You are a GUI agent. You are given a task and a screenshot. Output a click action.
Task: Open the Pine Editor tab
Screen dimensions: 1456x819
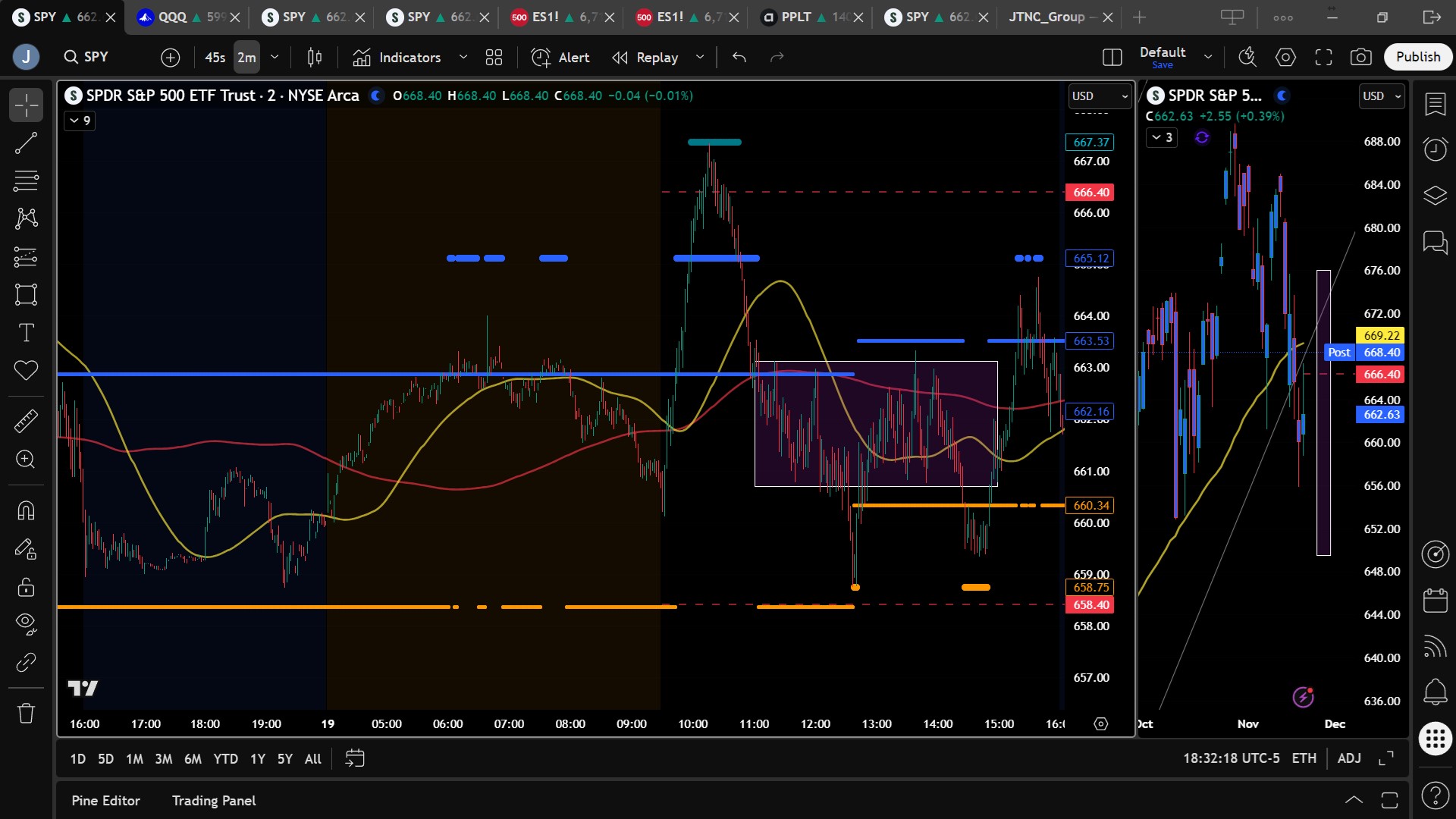(105, 801)
